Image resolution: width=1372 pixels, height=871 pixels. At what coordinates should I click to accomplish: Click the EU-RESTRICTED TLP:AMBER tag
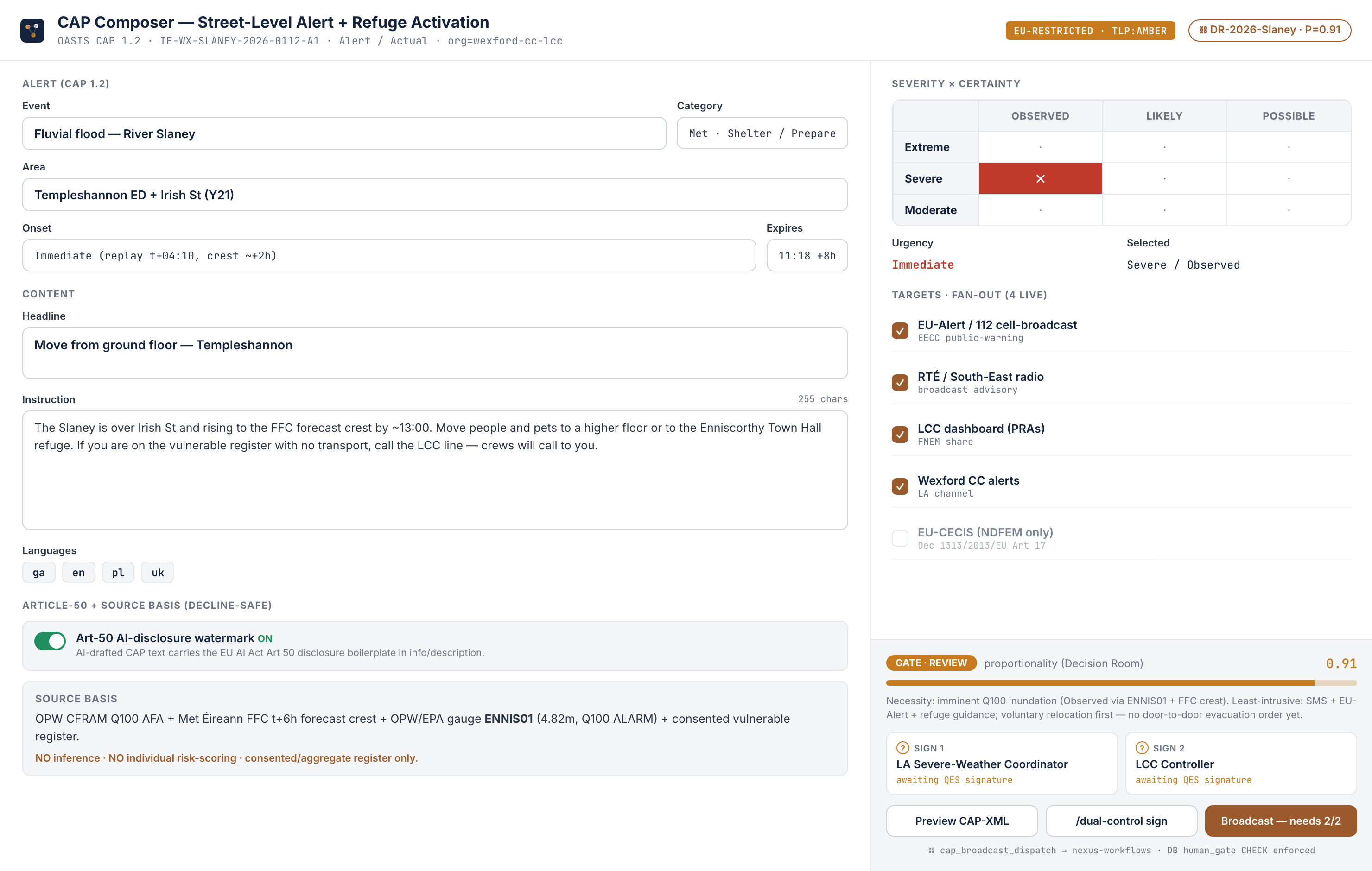1090,31
